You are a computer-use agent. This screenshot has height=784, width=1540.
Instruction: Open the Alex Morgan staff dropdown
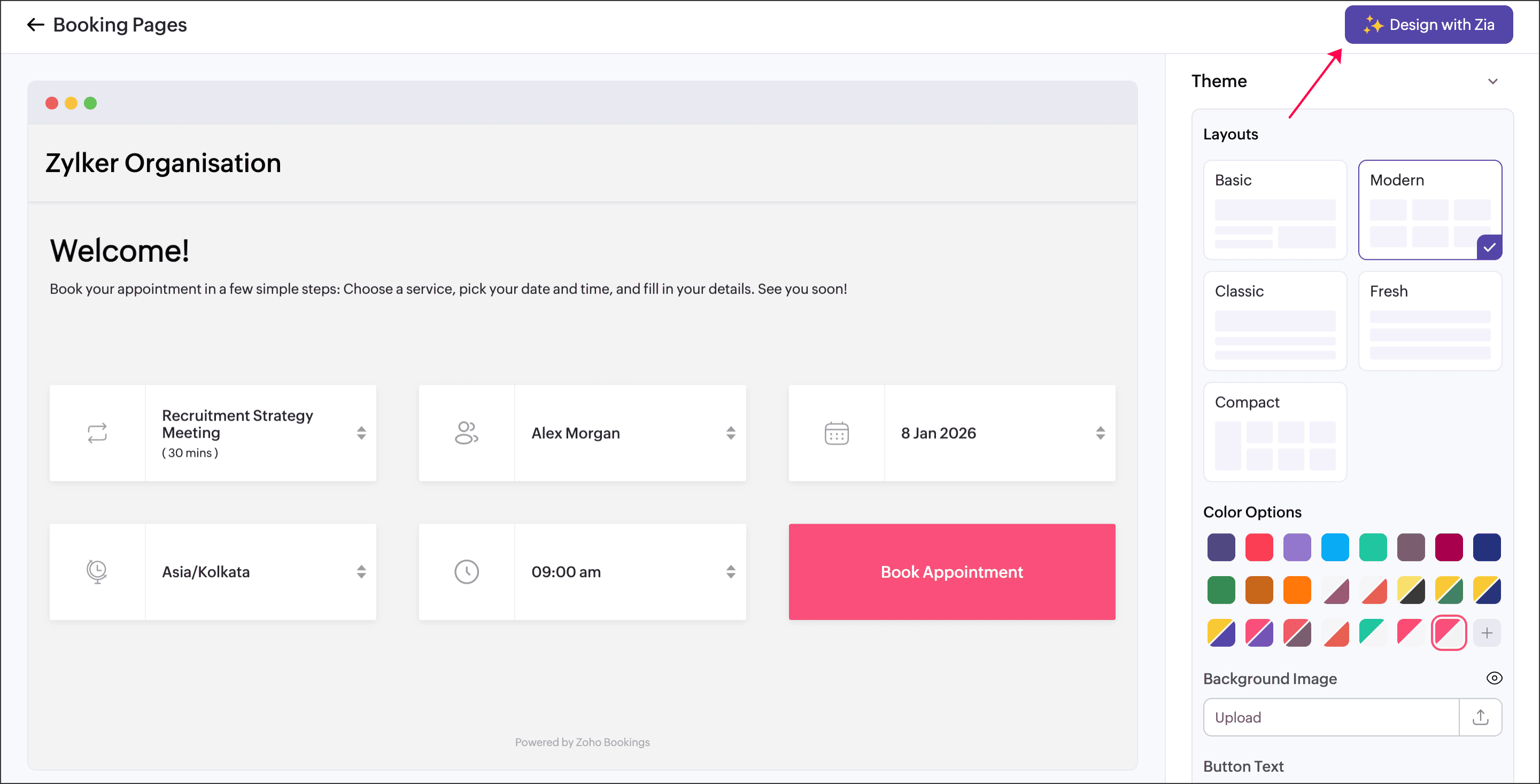(x=731, y=433)
